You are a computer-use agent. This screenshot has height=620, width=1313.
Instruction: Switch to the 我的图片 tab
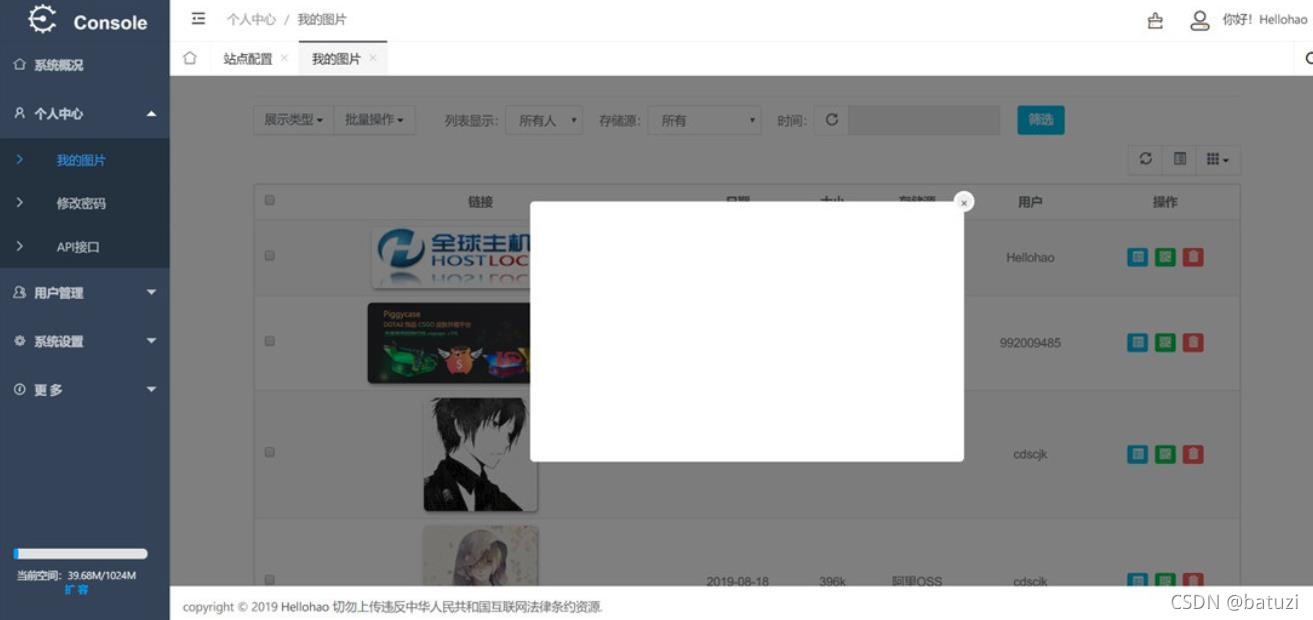click(x=336, y=59)
